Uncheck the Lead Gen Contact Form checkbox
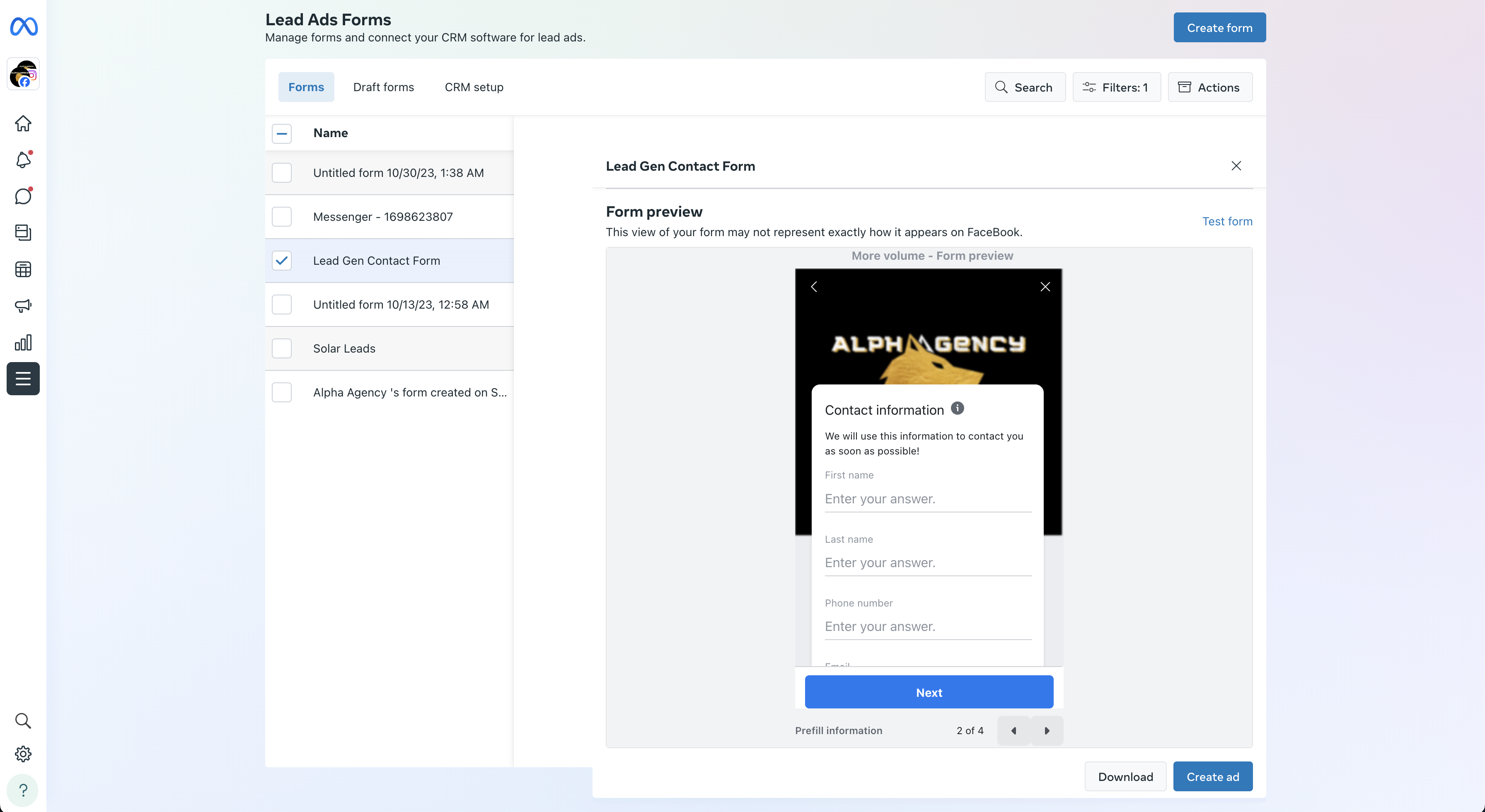Screen dimensions: 1485x812 pos(281,261)
